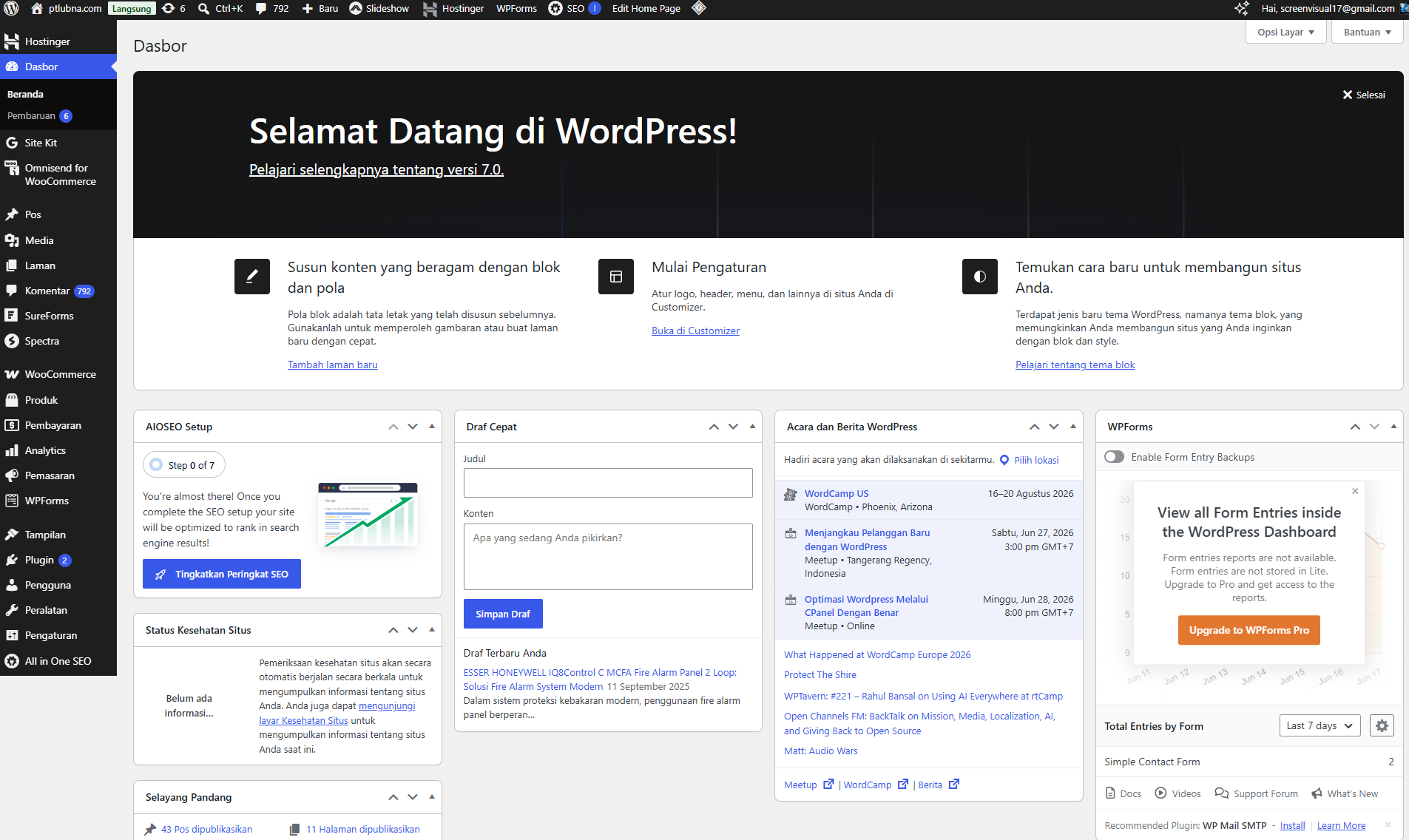Open Slideshow in the admin bar

point(379,9)
